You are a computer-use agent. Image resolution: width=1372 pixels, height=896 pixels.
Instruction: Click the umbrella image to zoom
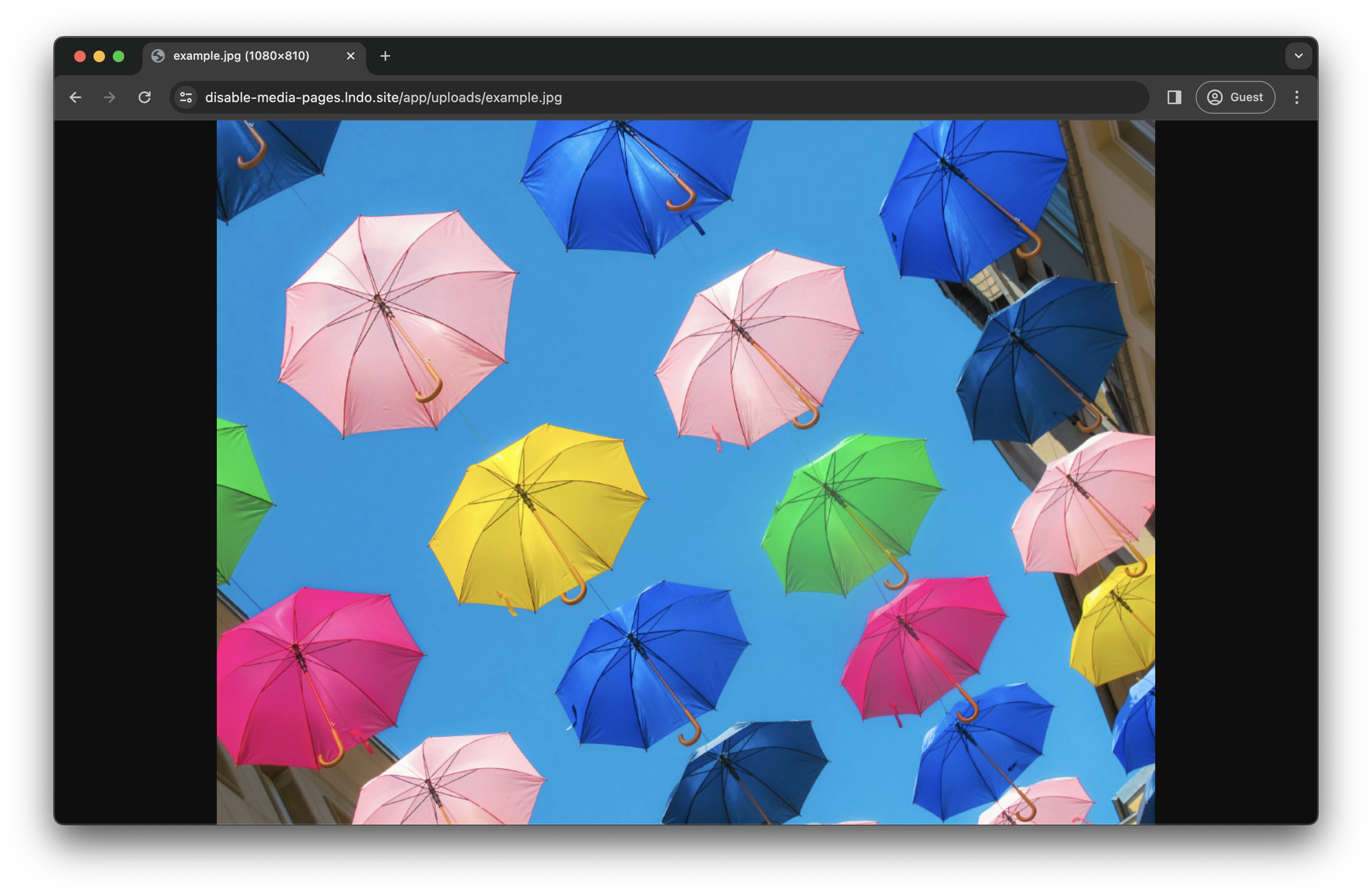click(x=686, y=472)
